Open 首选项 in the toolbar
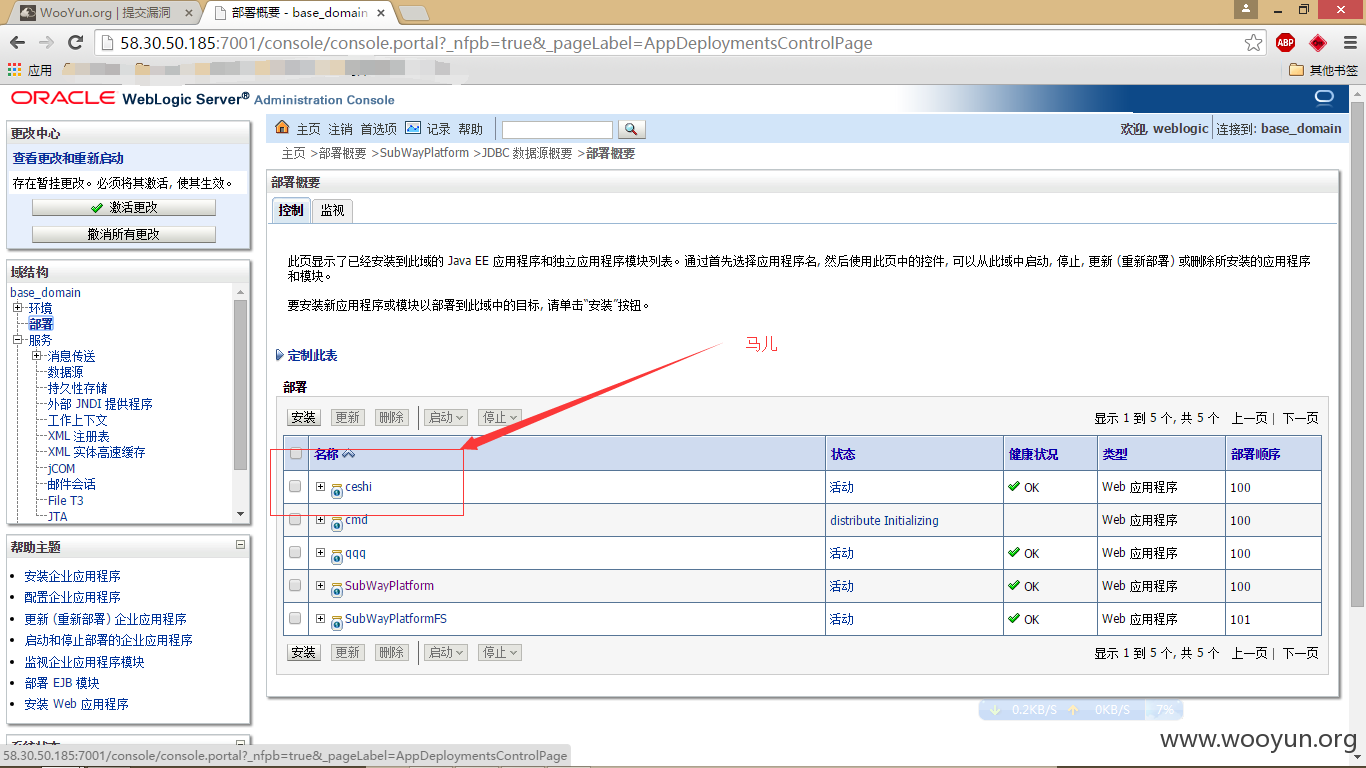Viewport: 1366px width, 768px height. [378, 129]
